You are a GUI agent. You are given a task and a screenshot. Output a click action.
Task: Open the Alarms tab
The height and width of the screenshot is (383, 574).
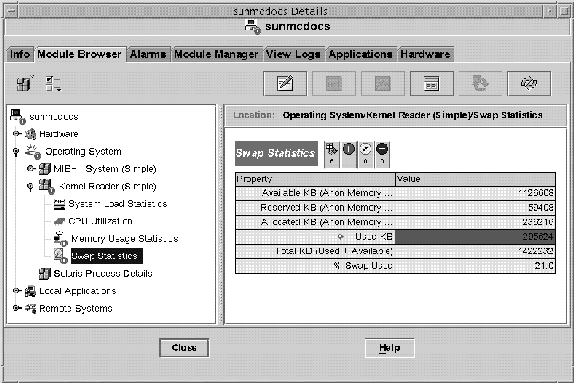pos(148,54)
